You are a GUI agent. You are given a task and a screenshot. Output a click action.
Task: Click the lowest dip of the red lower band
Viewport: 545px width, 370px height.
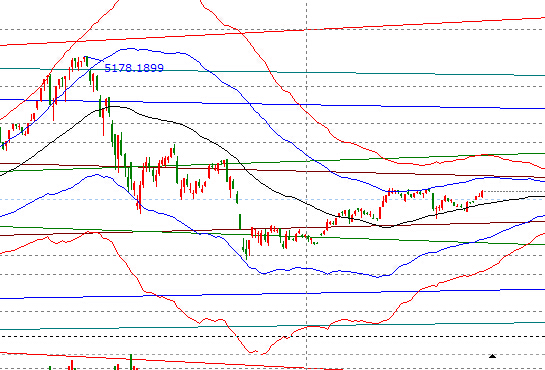click(x=253, y=352)
